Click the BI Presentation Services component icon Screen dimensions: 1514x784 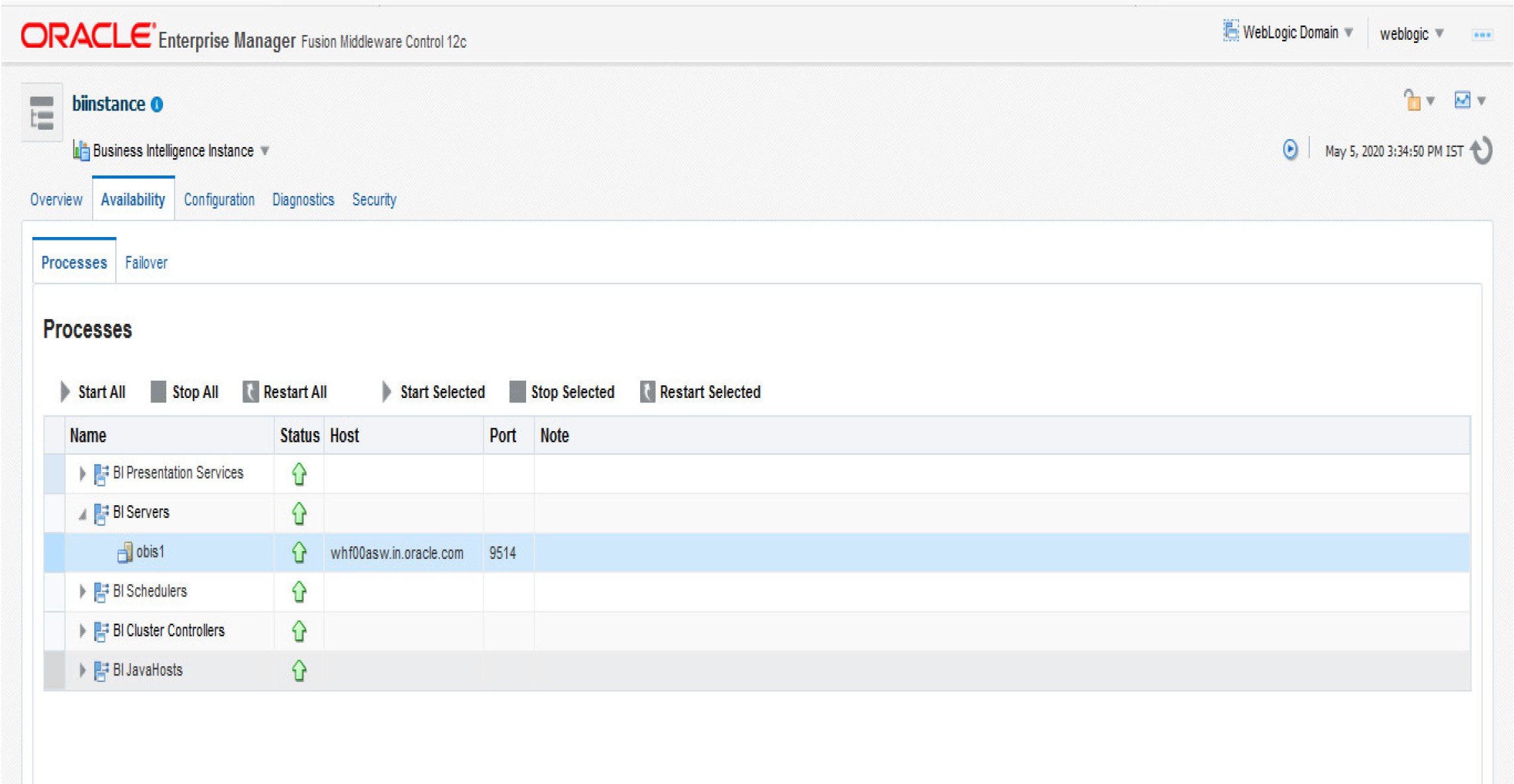click(101, 474)
